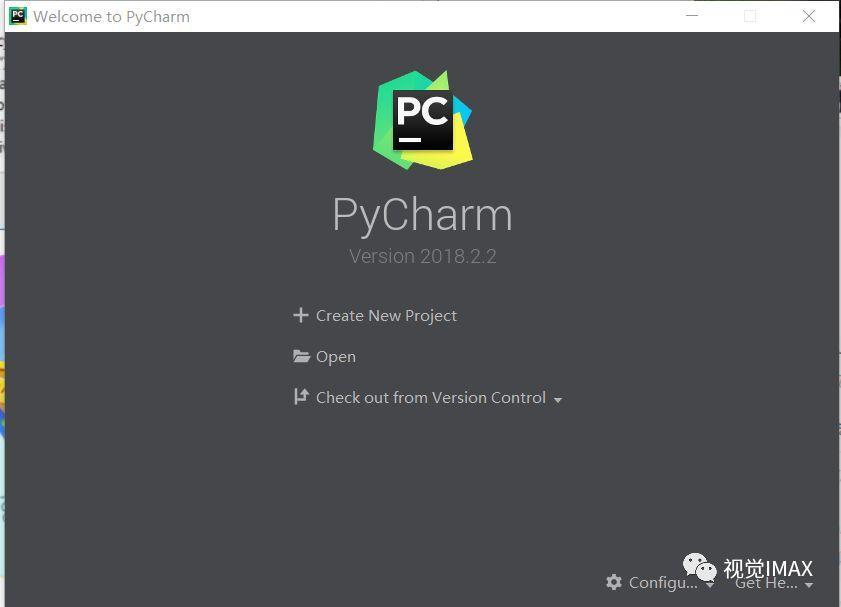This screenshot has width=841, height=607.
Task: Click the version control checkout branch icon
Action: click(301, 397)
